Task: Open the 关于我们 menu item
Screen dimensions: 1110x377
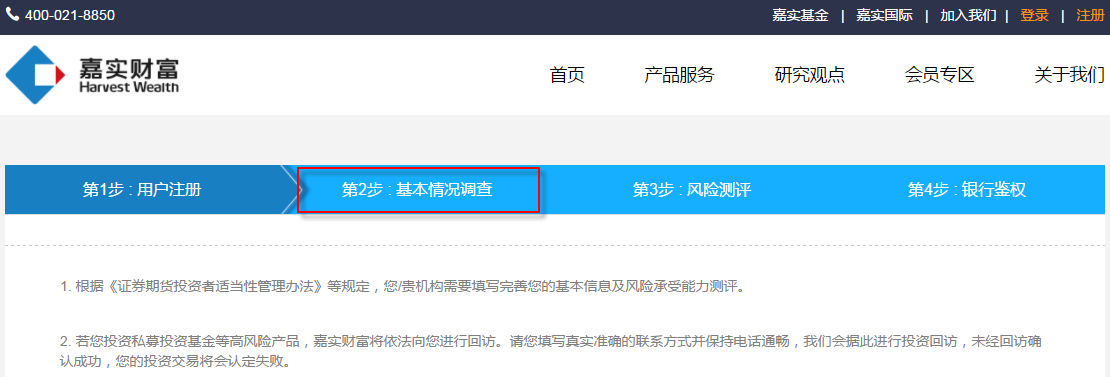Action: [1070, 75]
